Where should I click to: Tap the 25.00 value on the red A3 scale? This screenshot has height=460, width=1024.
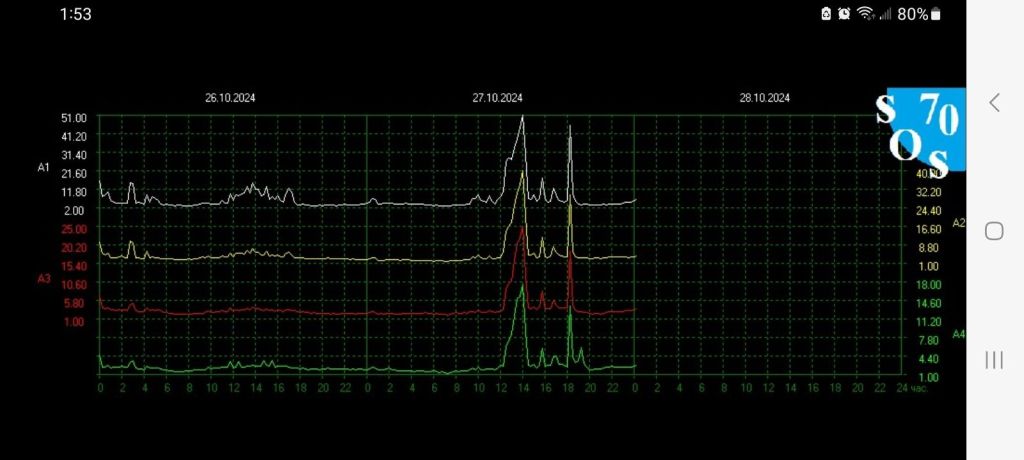74,229
